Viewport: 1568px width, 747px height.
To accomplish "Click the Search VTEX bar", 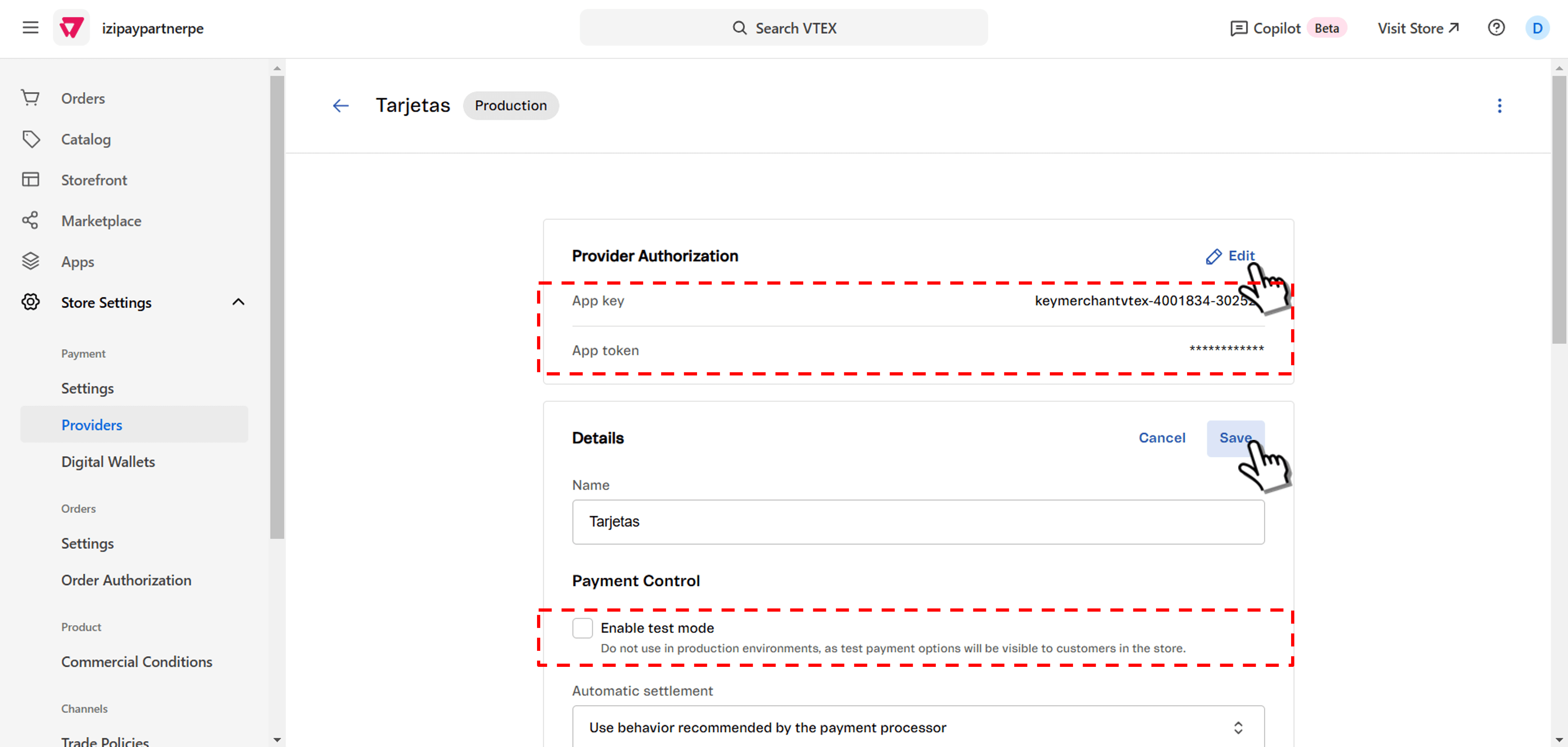I will click(x=783, y=27).
